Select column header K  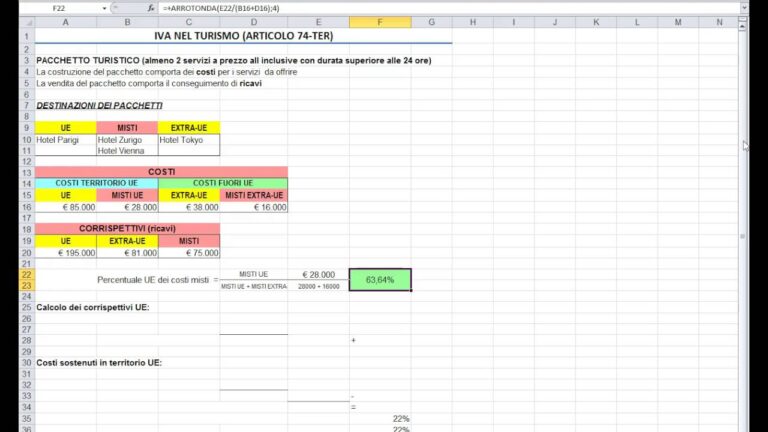(x=596, y=23)
